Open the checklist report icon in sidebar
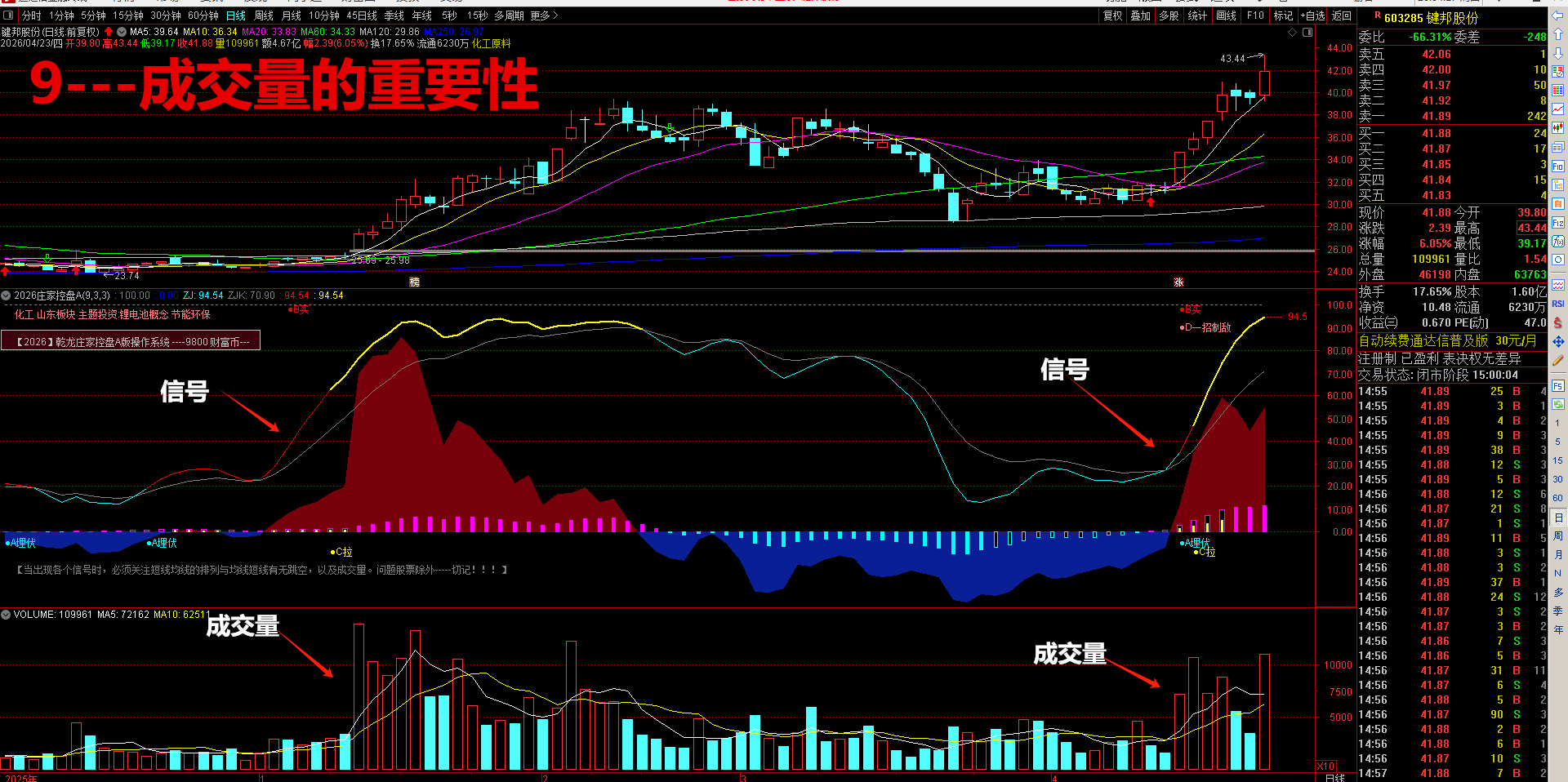This screenshot has height=782, width=1568. pos(1558,72)
